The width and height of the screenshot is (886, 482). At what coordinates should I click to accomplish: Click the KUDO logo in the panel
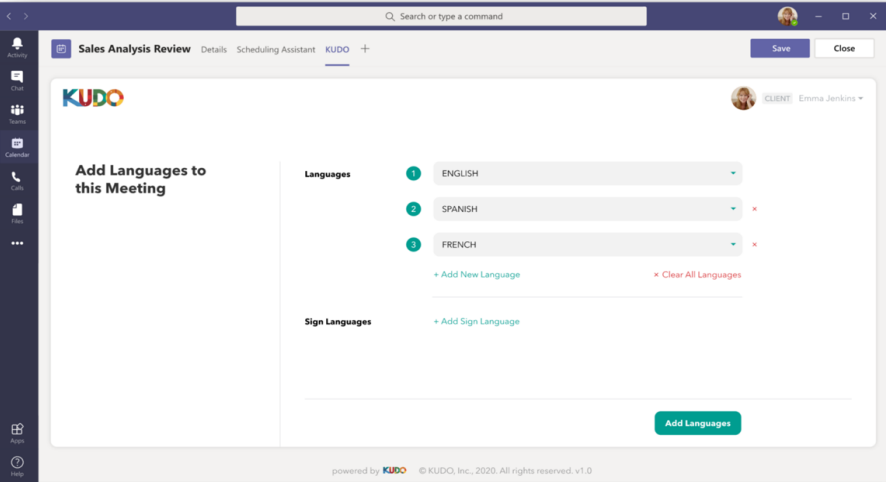(93, 98)
